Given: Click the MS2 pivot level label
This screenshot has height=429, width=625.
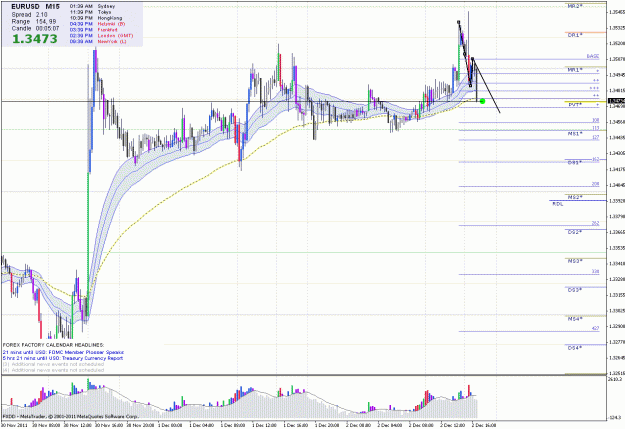Looking at the screenshot, I should tap(575, 197).
